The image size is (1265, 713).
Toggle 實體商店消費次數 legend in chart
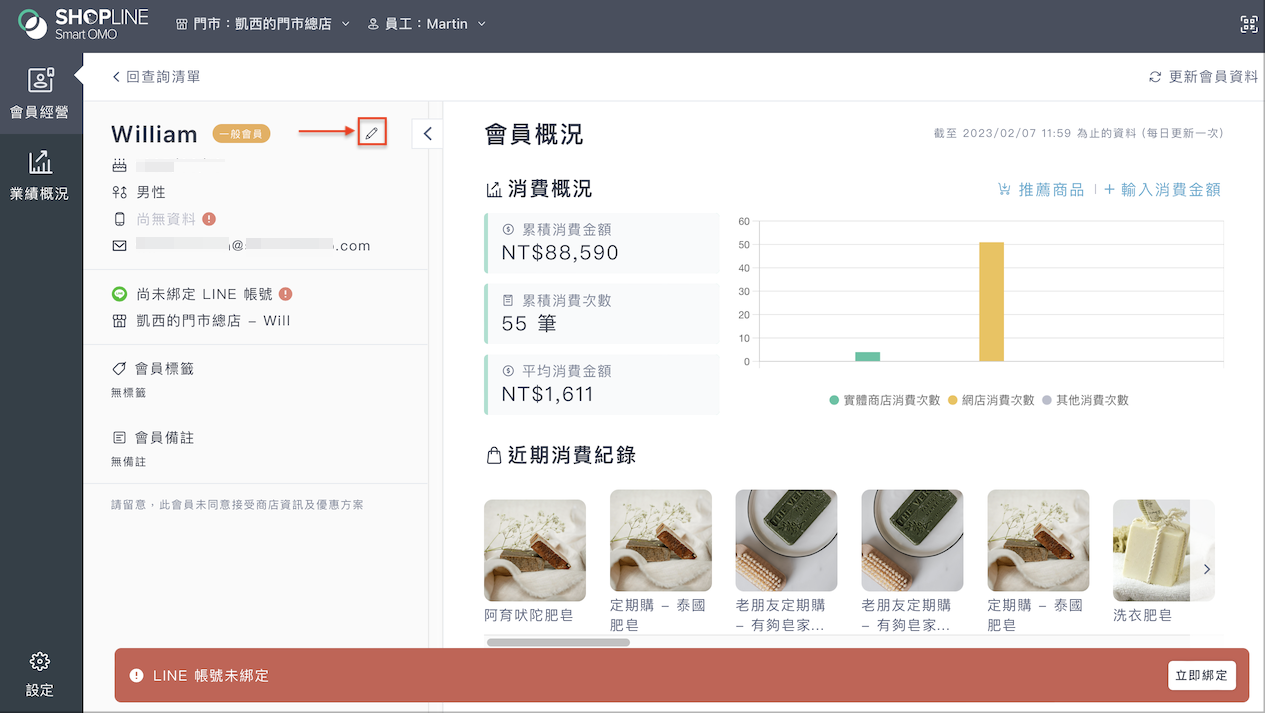(884, 400)
